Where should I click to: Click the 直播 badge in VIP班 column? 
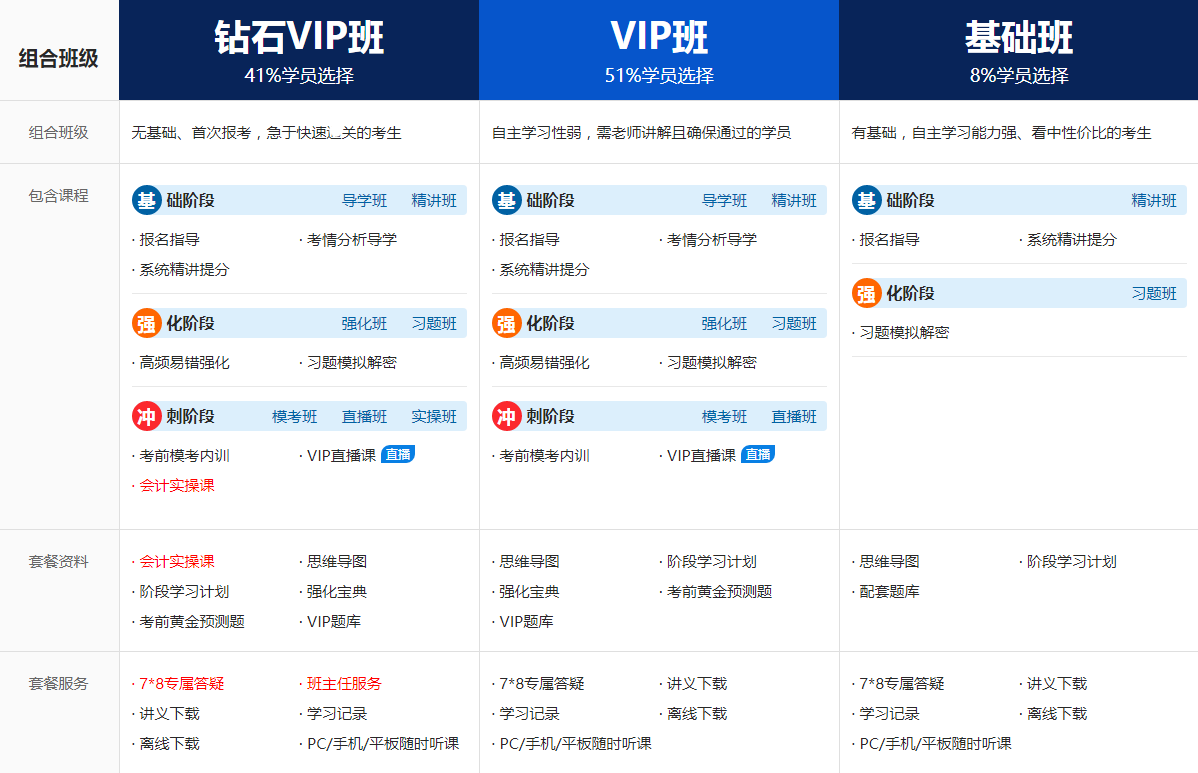(x=758, y=455)
